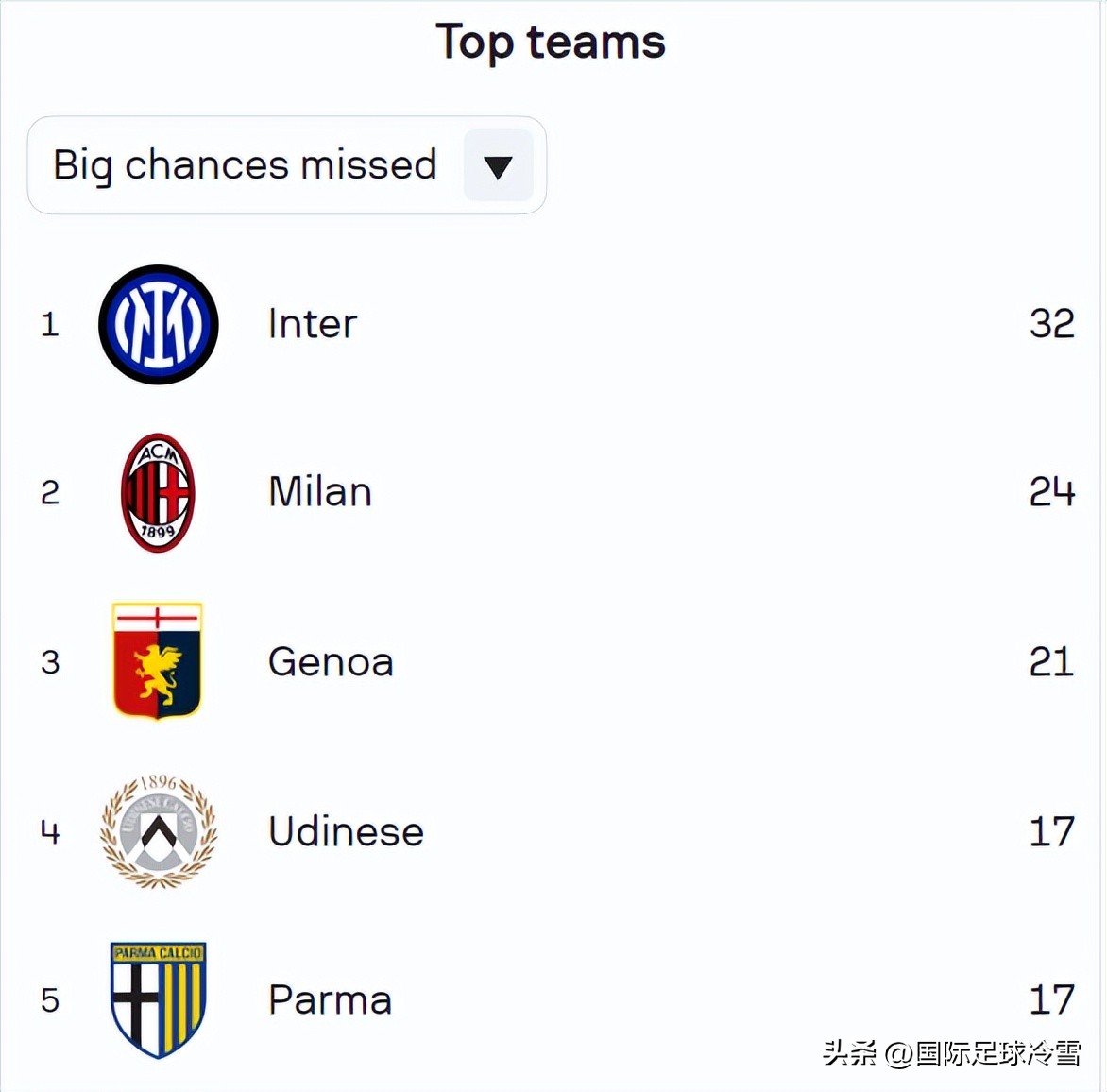1107x1092 pixels.
Task: Click Parma's value of 17
Action: point(1051,999)
